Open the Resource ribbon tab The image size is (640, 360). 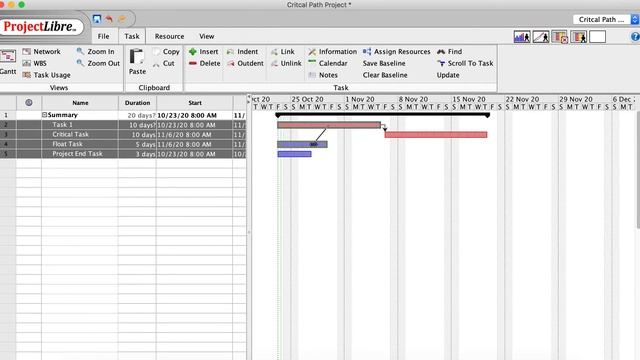(x=169, y=36)
